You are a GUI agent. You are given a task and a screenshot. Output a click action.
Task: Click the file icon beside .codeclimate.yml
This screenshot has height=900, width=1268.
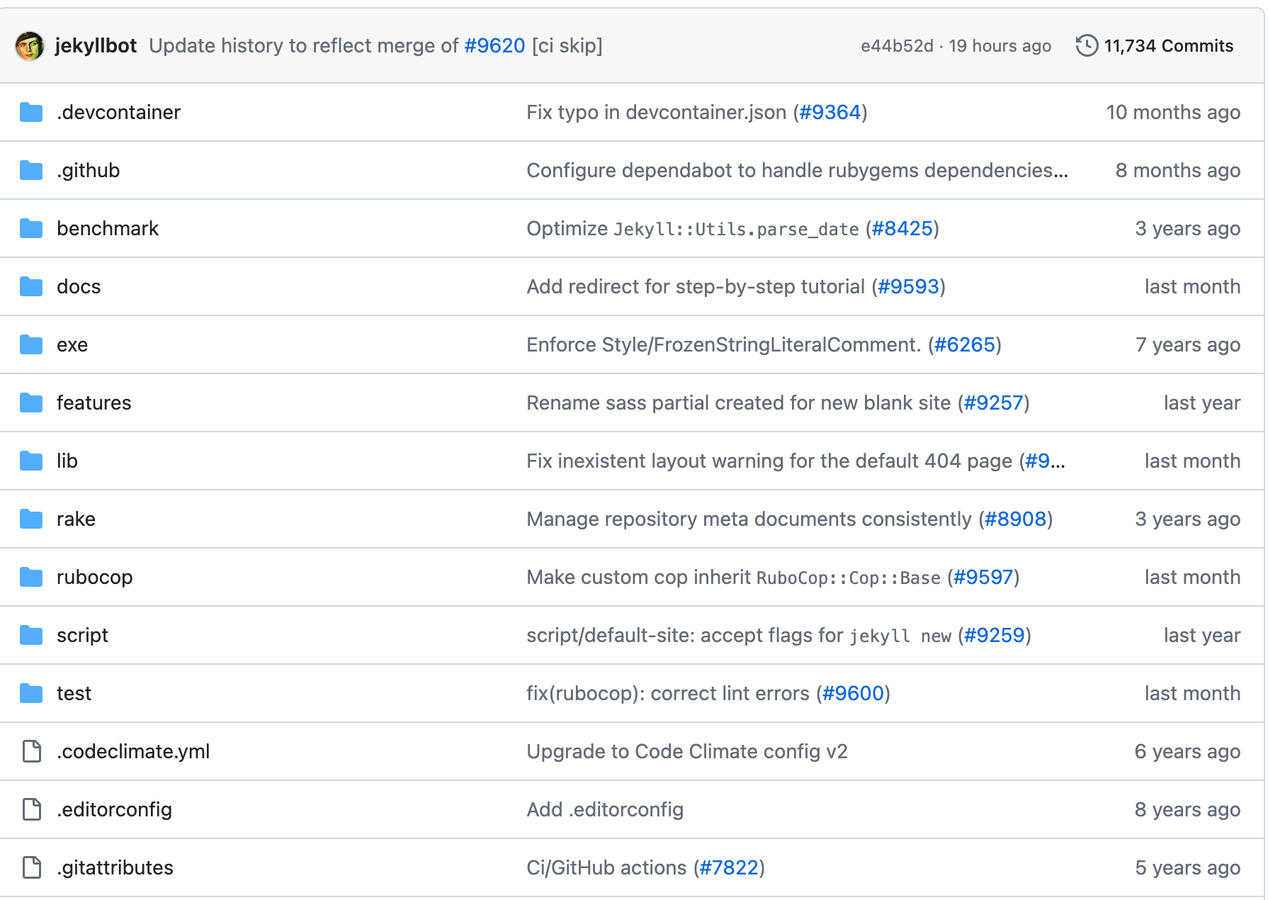coord(30,751)
